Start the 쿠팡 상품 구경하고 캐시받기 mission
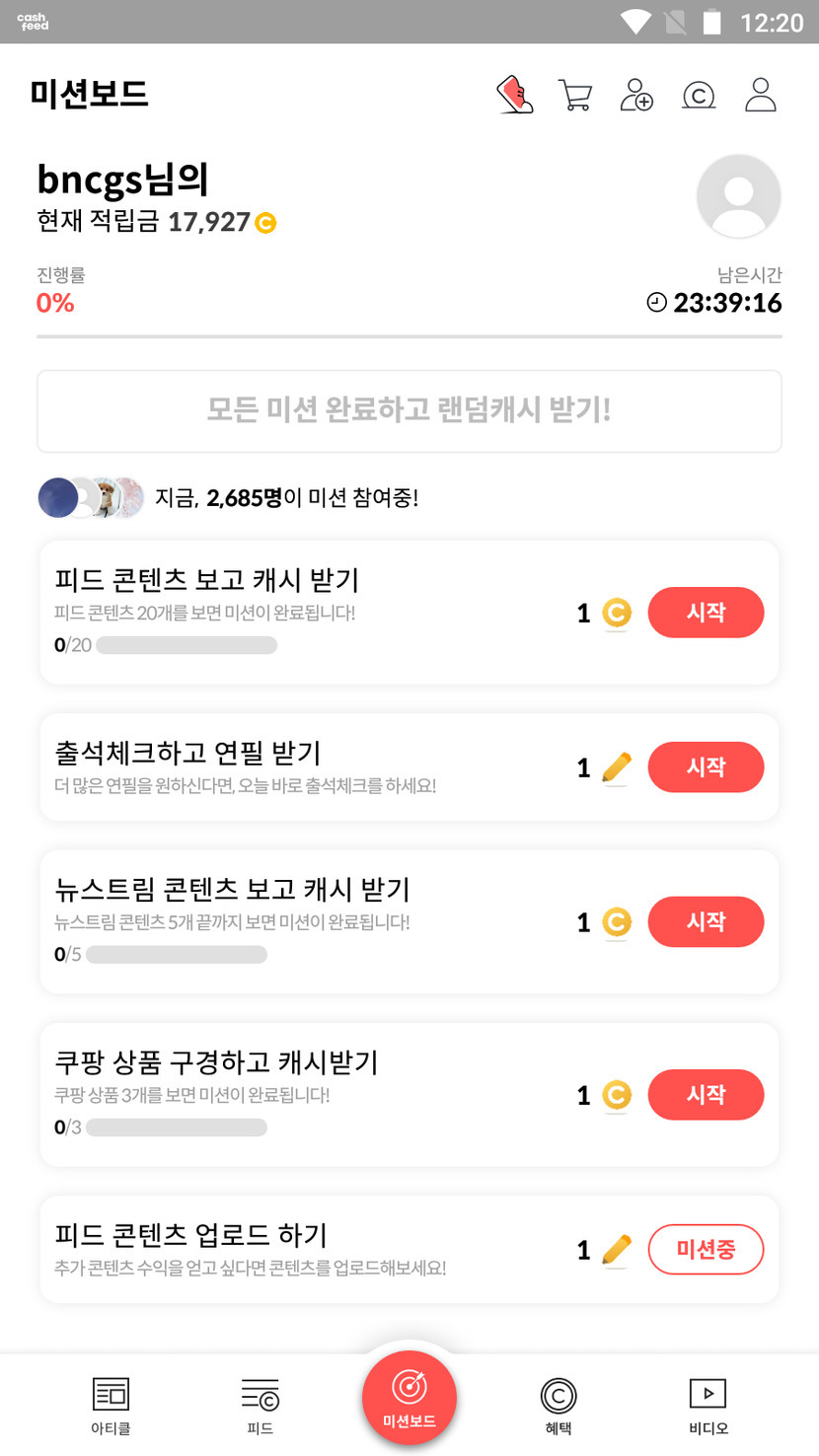This screenshot has width=819, height=1456. pos(706,1095)
